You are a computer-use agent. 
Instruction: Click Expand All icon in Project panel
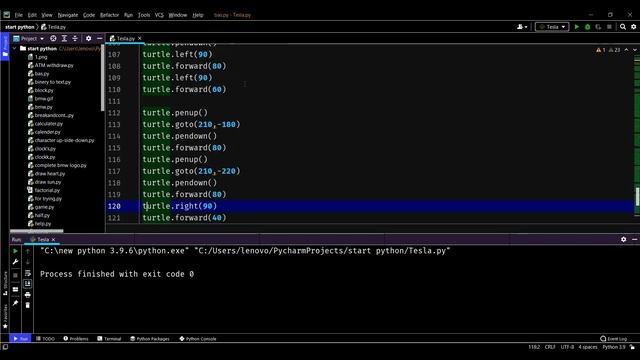[x=64, y=38]
